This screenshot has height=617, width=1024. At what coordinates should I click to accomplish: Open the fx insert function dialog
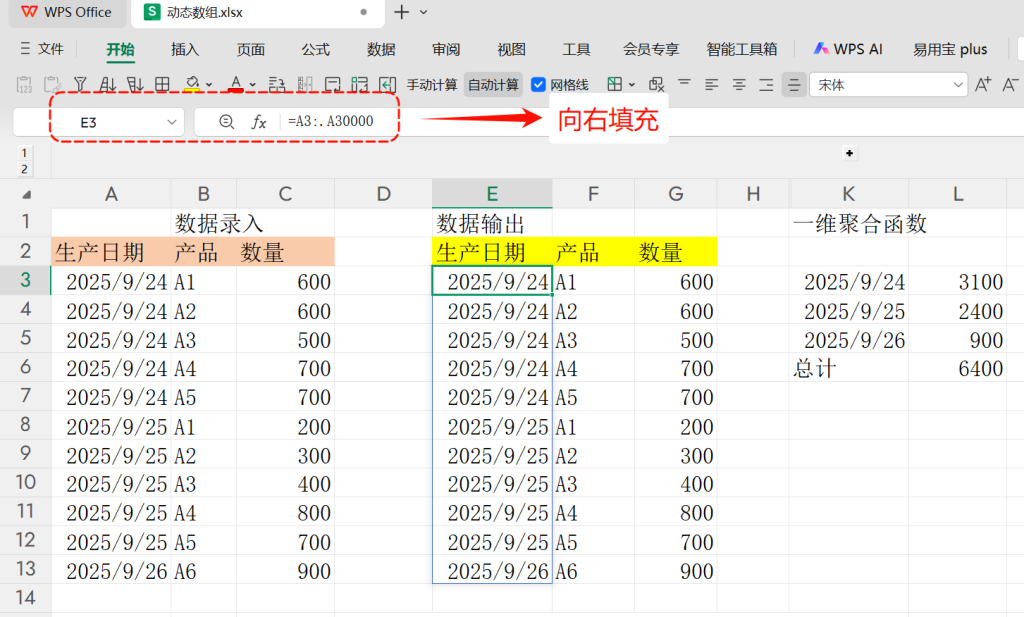(259, 122)
